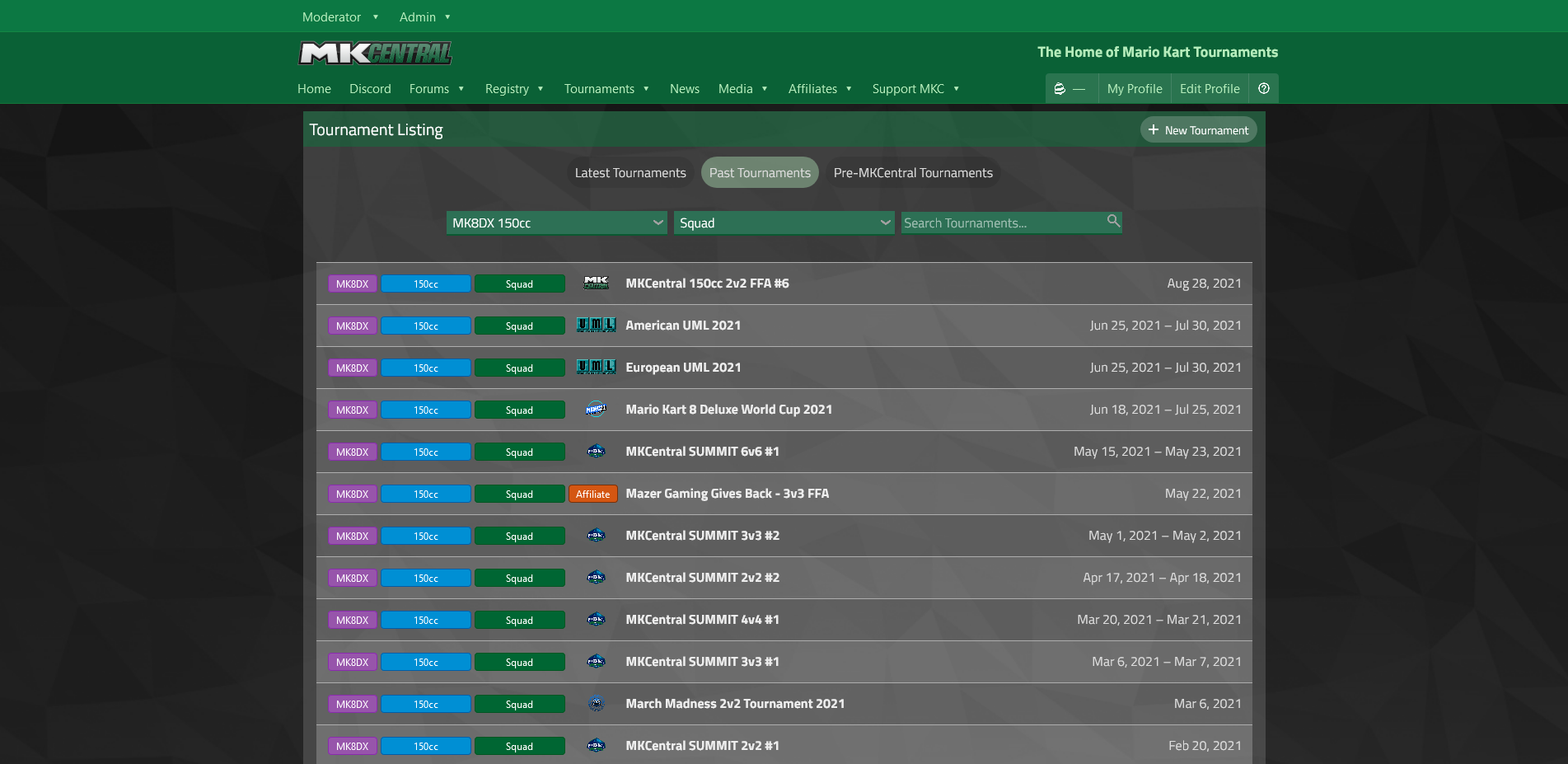1568x764 pixels.
Task: Open MKCentral SUMMIT 2v2 #2
Action: (702, 578)
